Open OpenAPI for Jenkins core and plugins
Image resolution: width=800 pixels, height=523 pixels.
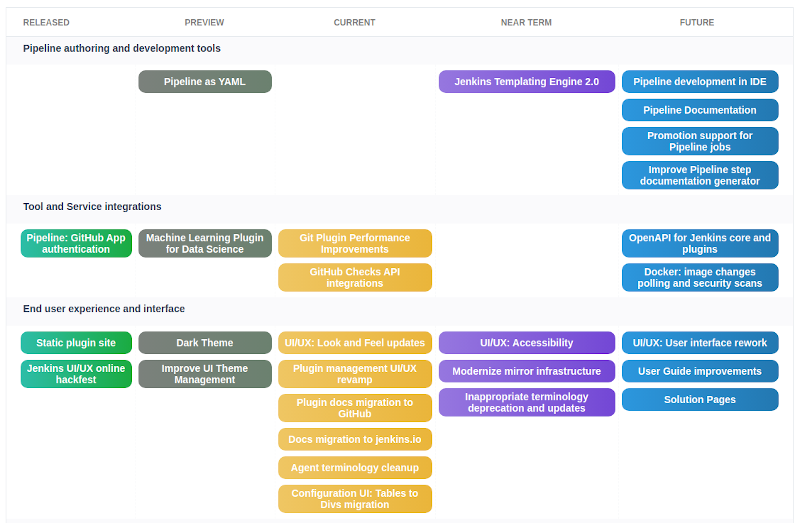699,243
